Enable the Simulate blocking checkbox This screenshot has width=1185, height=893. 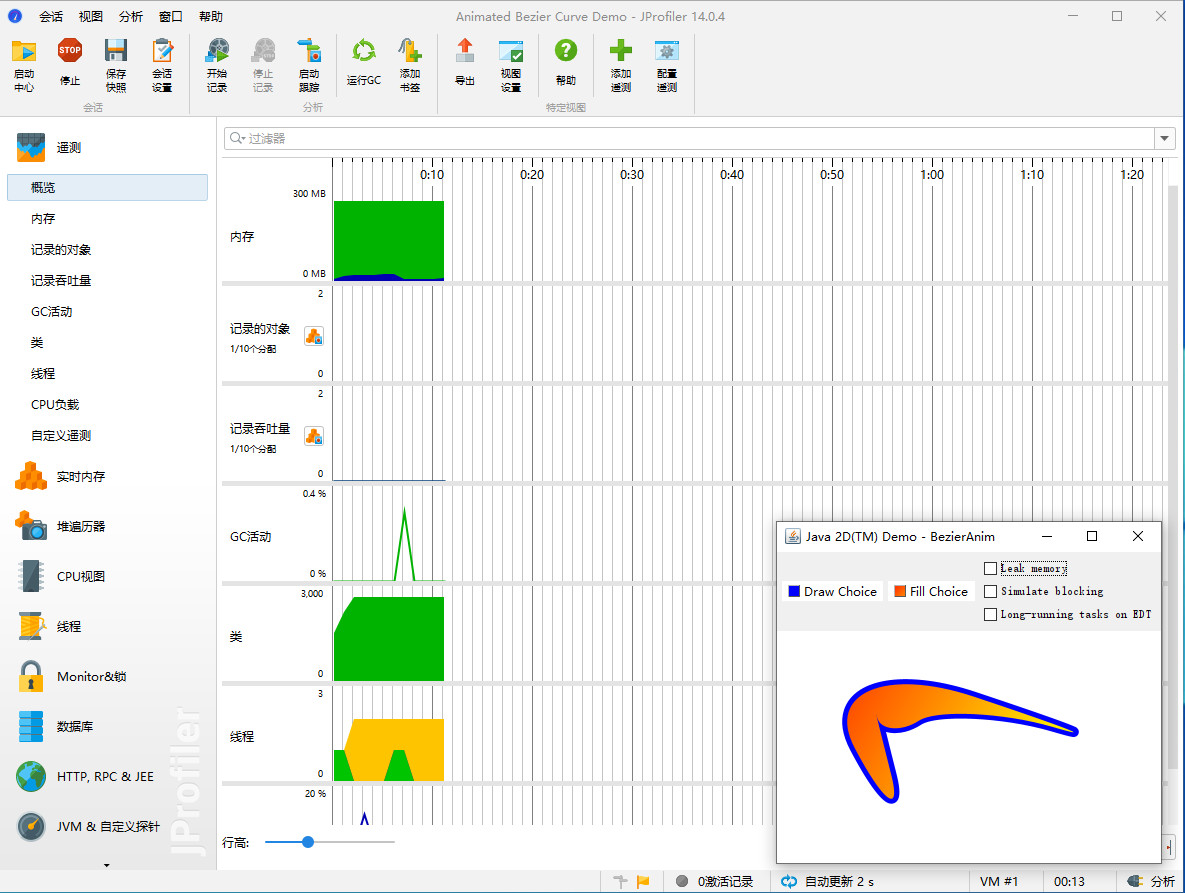coord(990,592)
